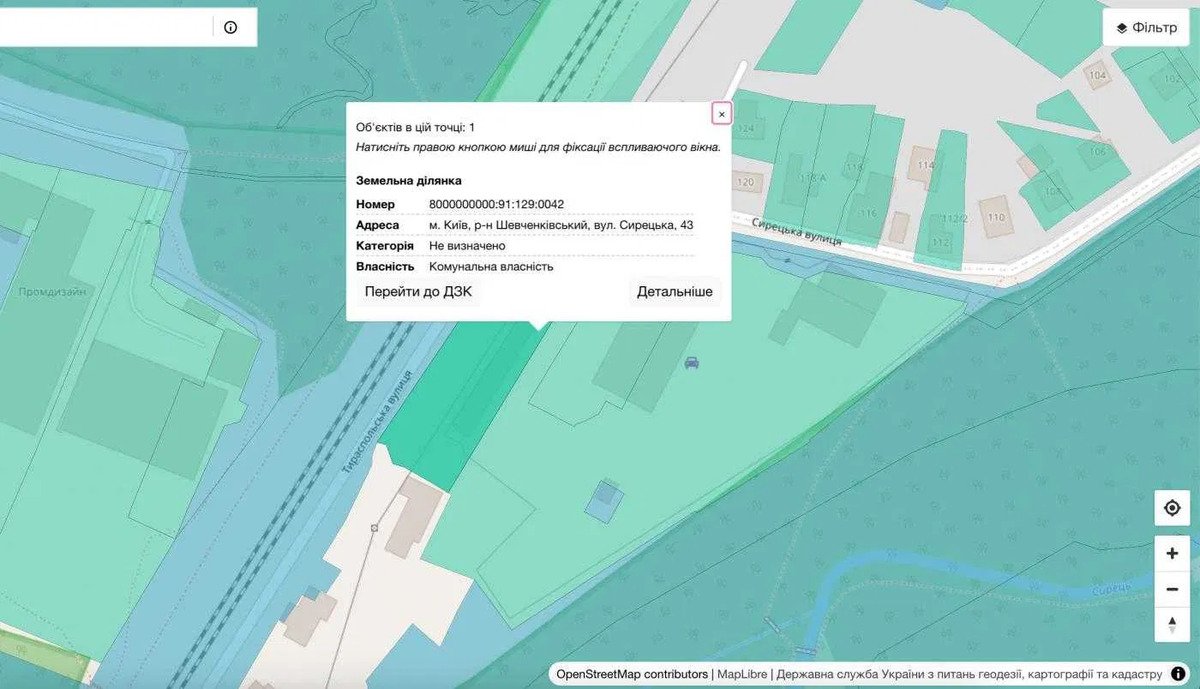This screenshot has height=689, width=1200.
Task: Click the car parking icon on map
Action: click(x=691, y=363)
